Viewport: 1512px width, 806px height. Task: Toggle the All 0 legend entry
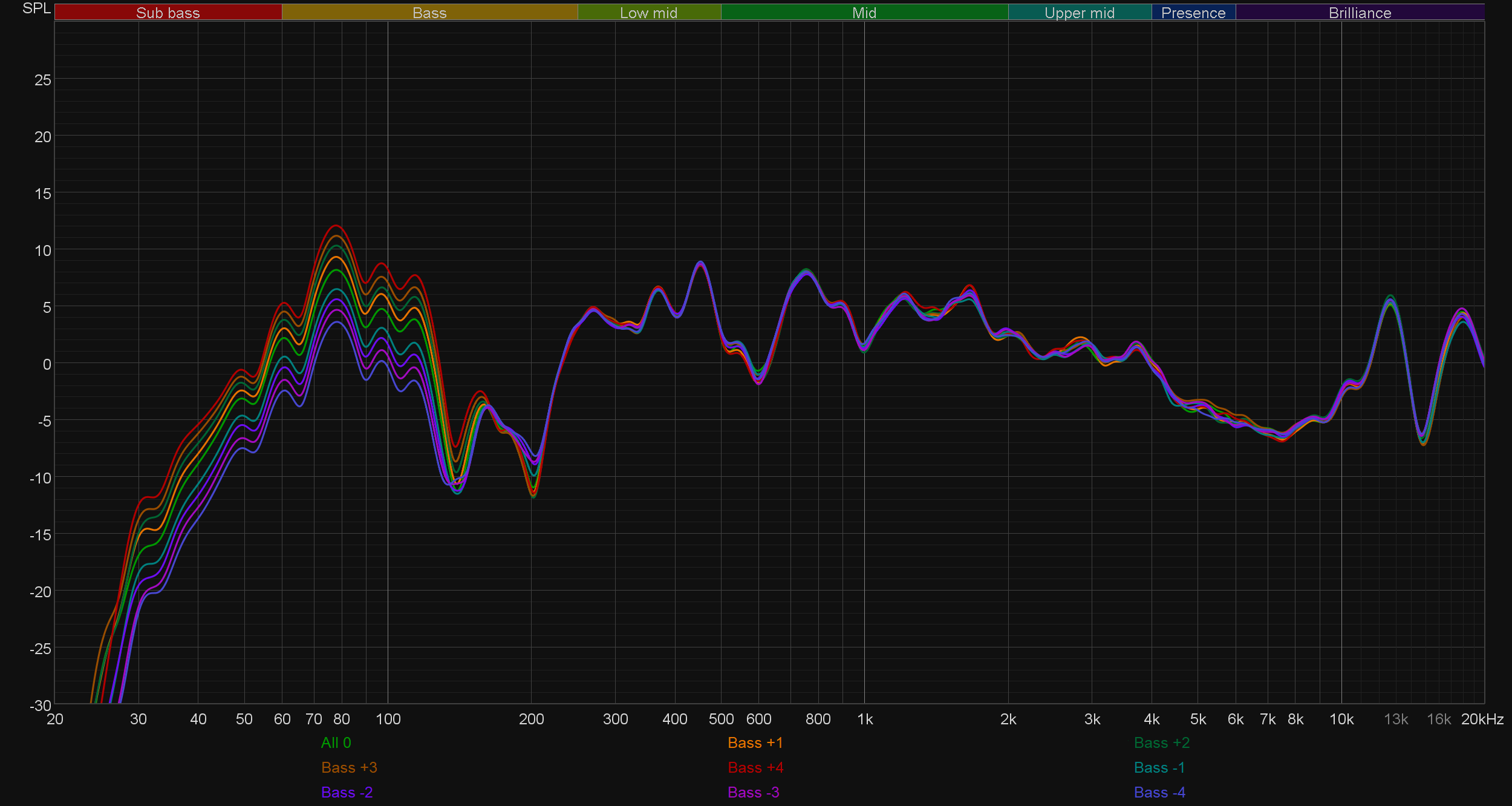pos(336,742)
